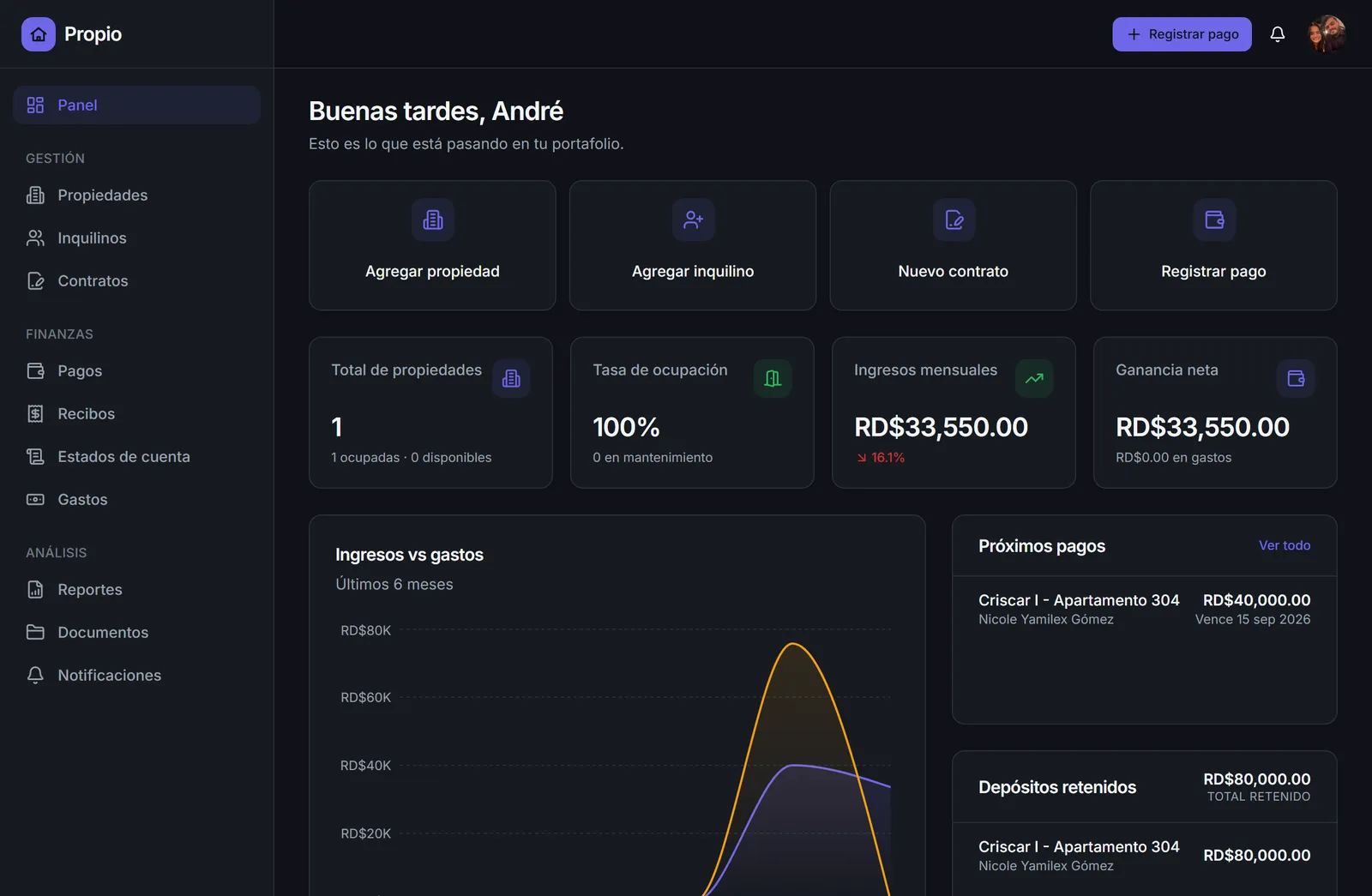Viewport: 1372px width, 896px height.
Task: Click the Ingresos mensuales RD$33,550.00 value
Action: click(x=941, y=427)
